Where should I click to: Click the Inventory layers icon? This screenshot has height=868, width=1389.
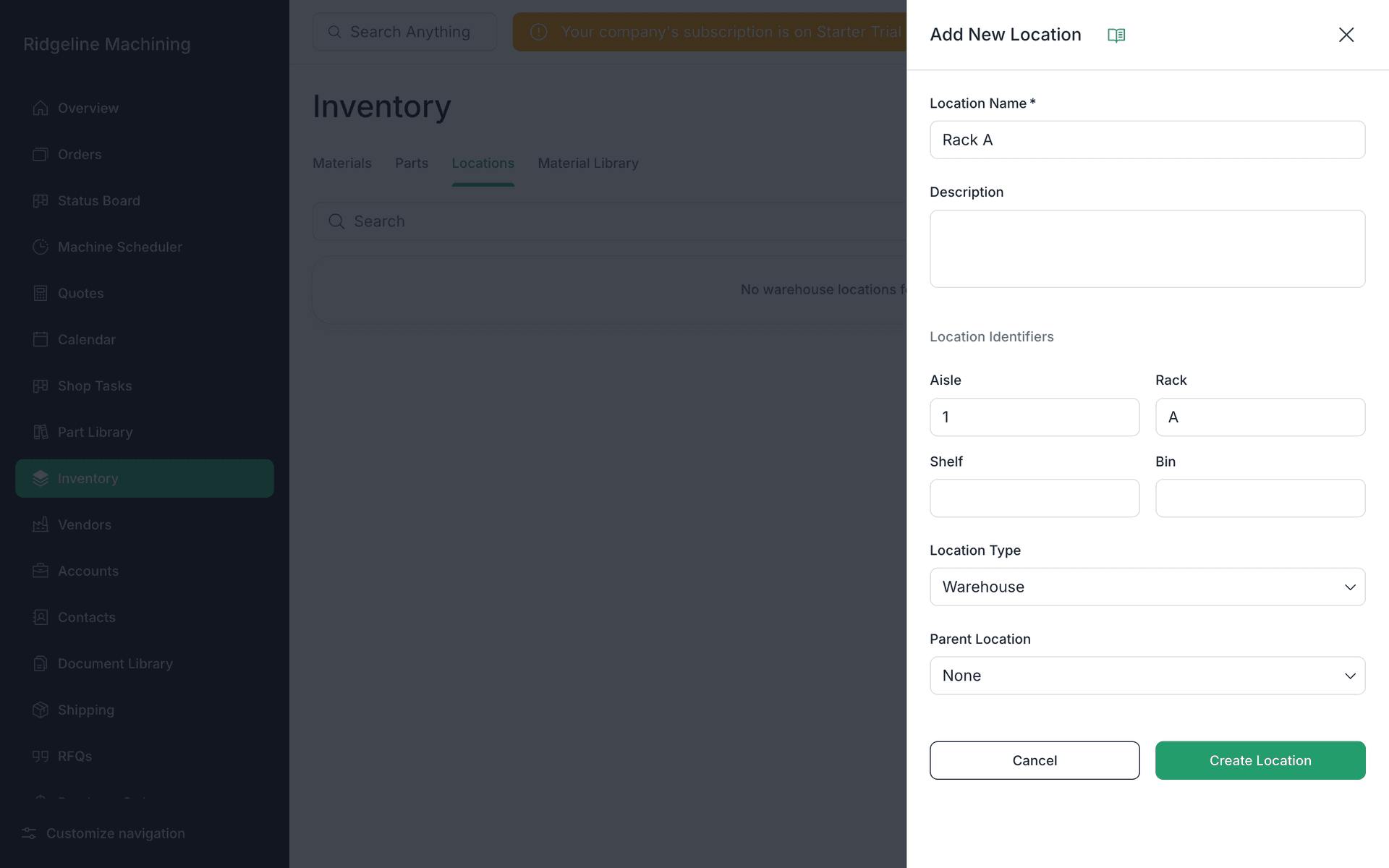point(41,478)
